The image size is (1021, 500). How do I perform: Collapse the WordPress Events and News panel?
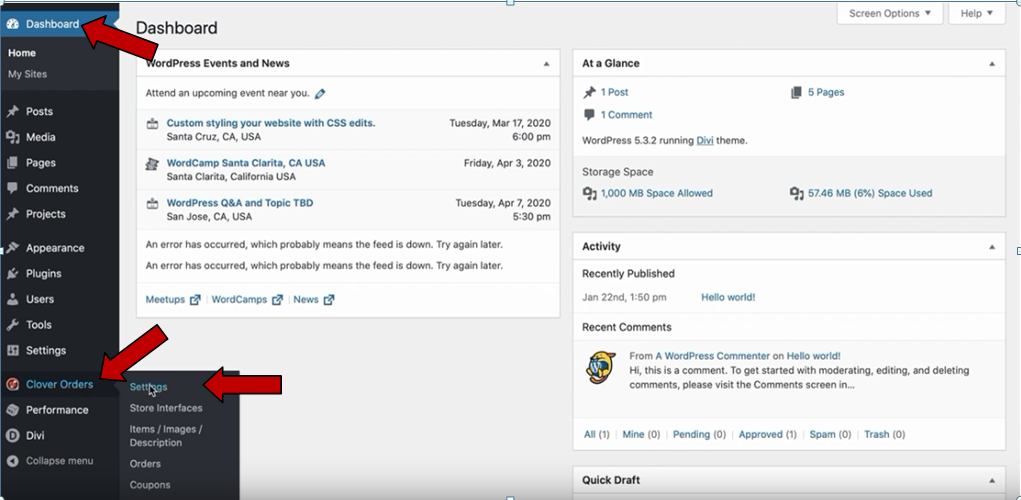click(546, 64)
